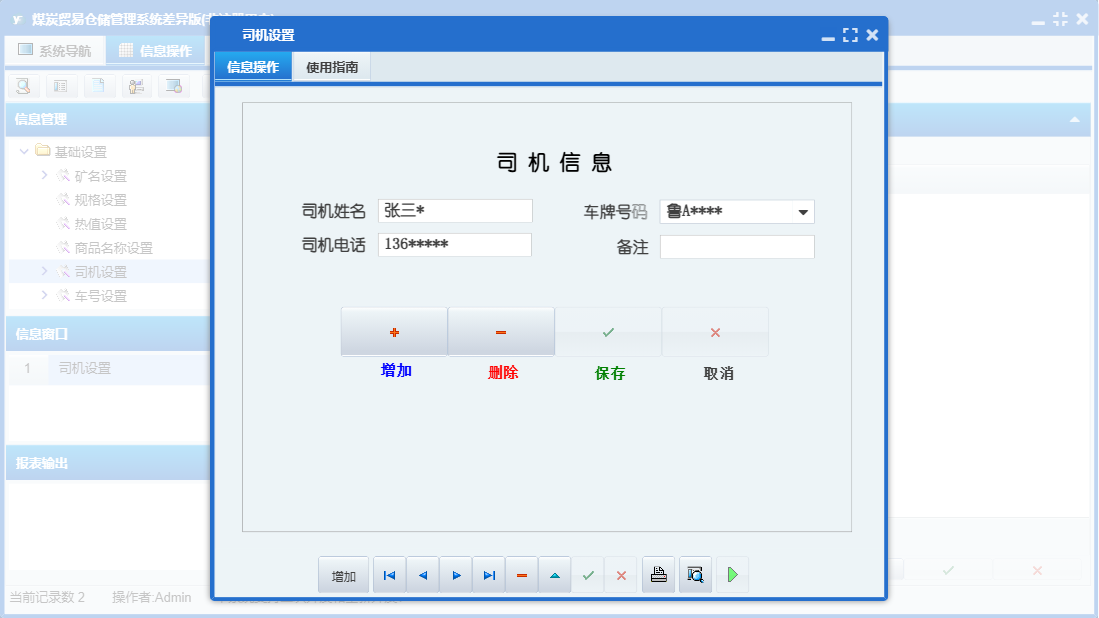The image size is (1099, 618).
Task: Click inside the 备注 input field
Action: [x=737, y=246]
